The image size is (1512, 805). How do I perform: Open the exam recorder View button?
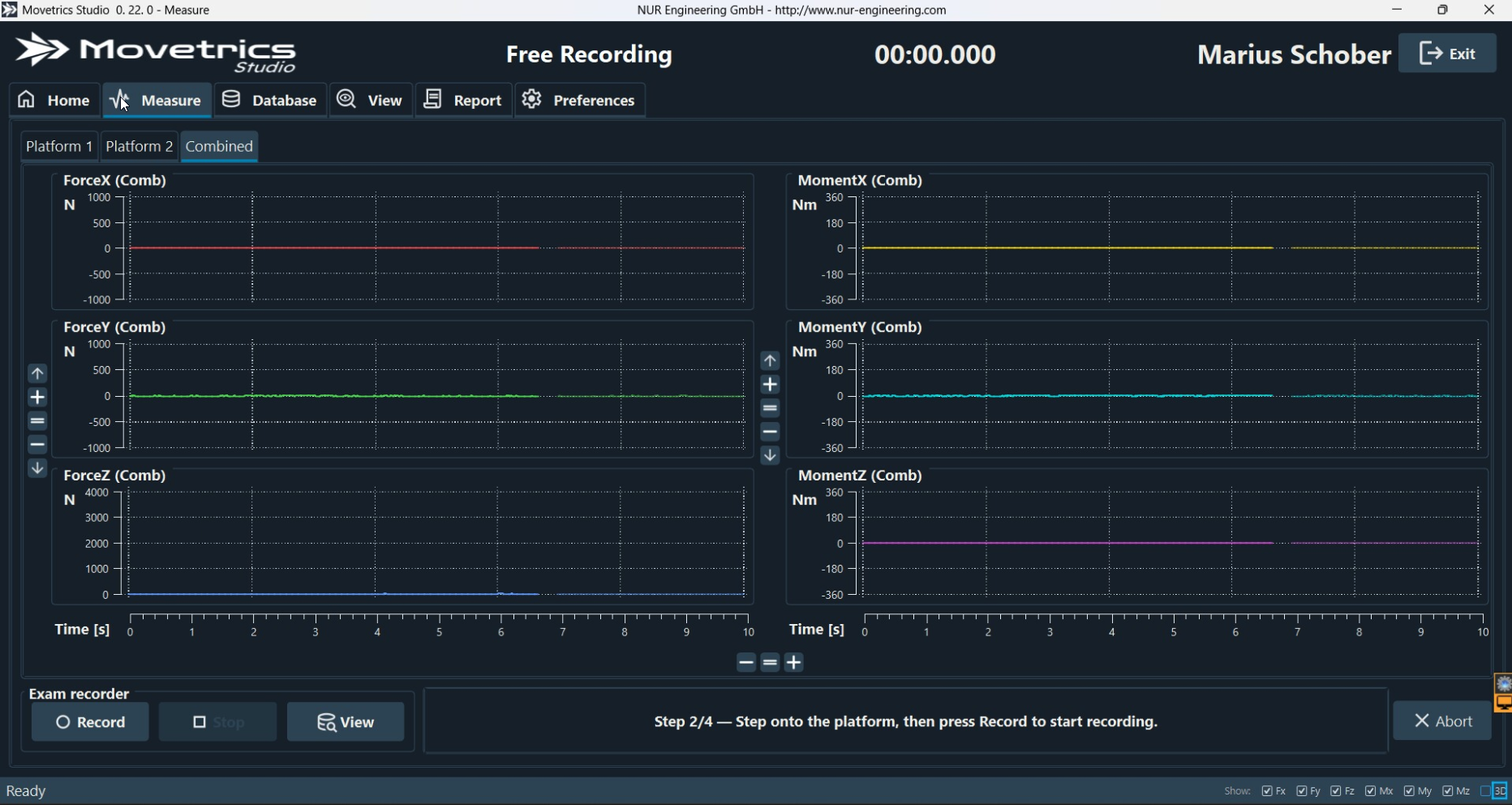click(x=346, y=722)
